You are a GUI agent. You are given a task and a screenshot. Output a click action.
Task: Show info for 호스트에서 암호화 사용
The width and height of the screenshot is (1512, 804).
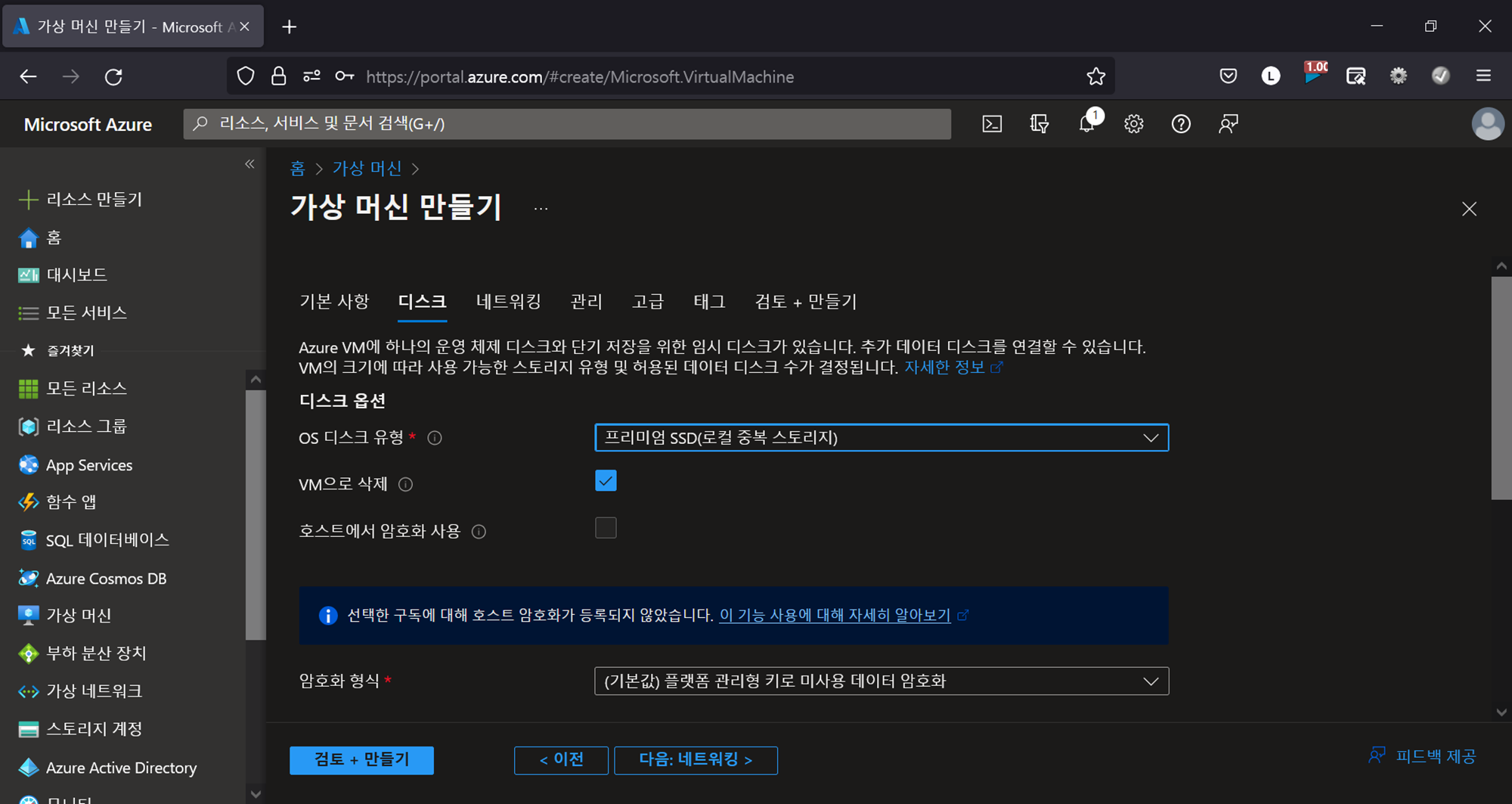[479, 532]
